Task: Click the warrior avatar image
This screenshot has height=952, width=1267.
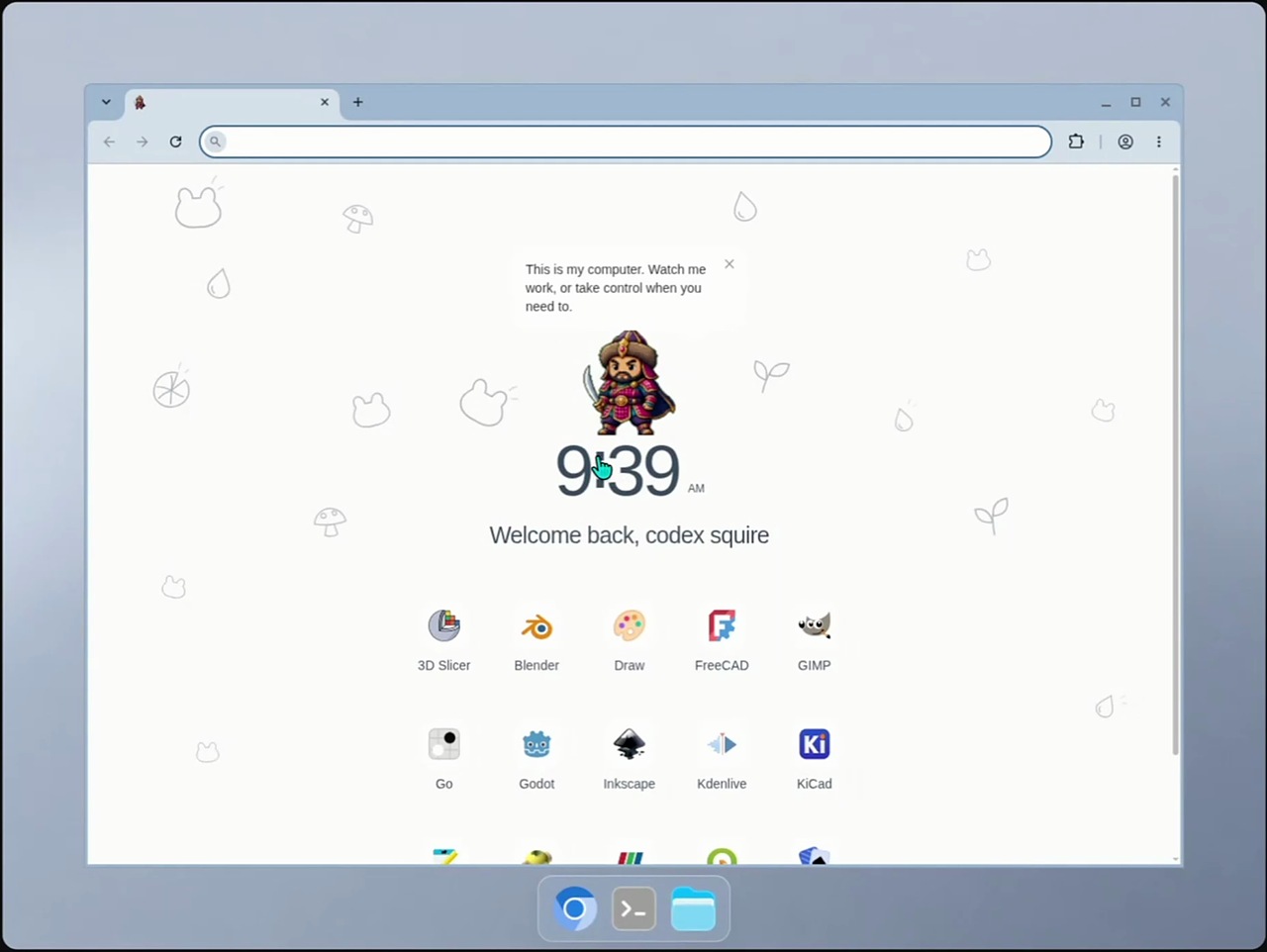Action: 630,383
